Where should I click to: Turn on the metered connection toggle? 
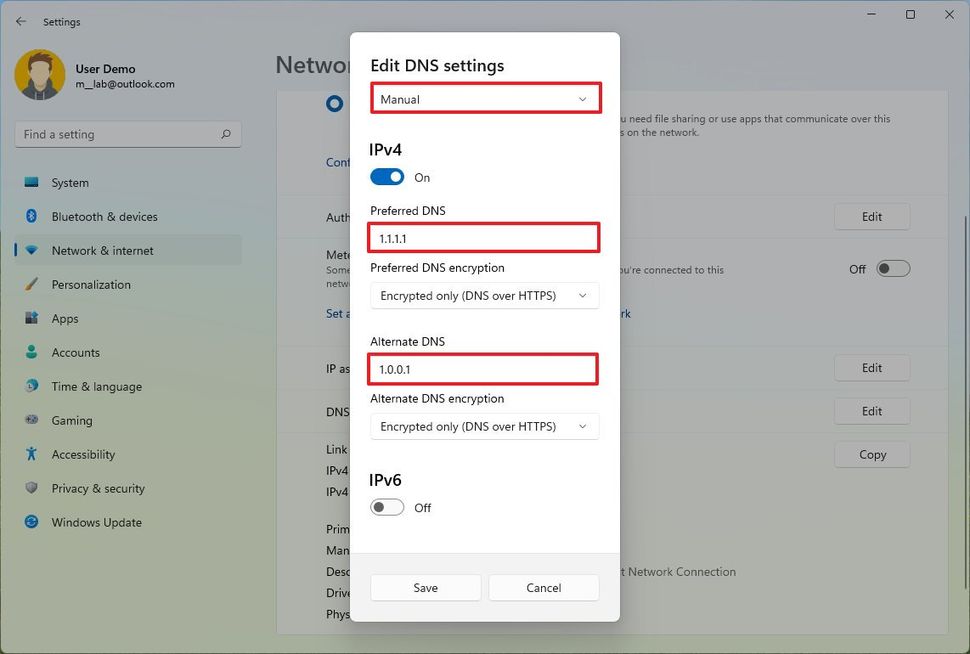tap(893, 268)
